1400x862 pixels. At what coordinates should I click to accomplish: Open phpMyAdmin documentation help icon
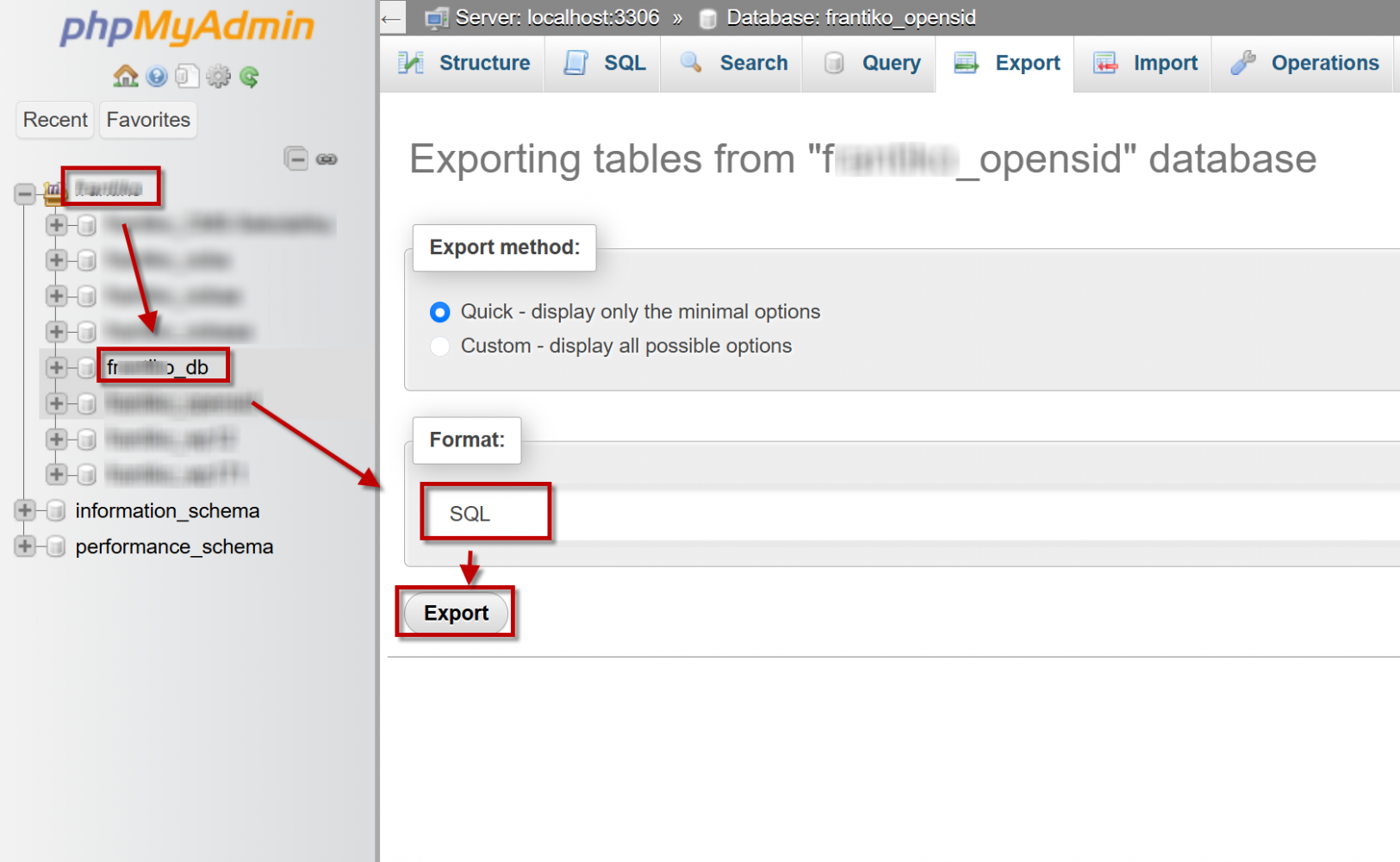[157, 77]
